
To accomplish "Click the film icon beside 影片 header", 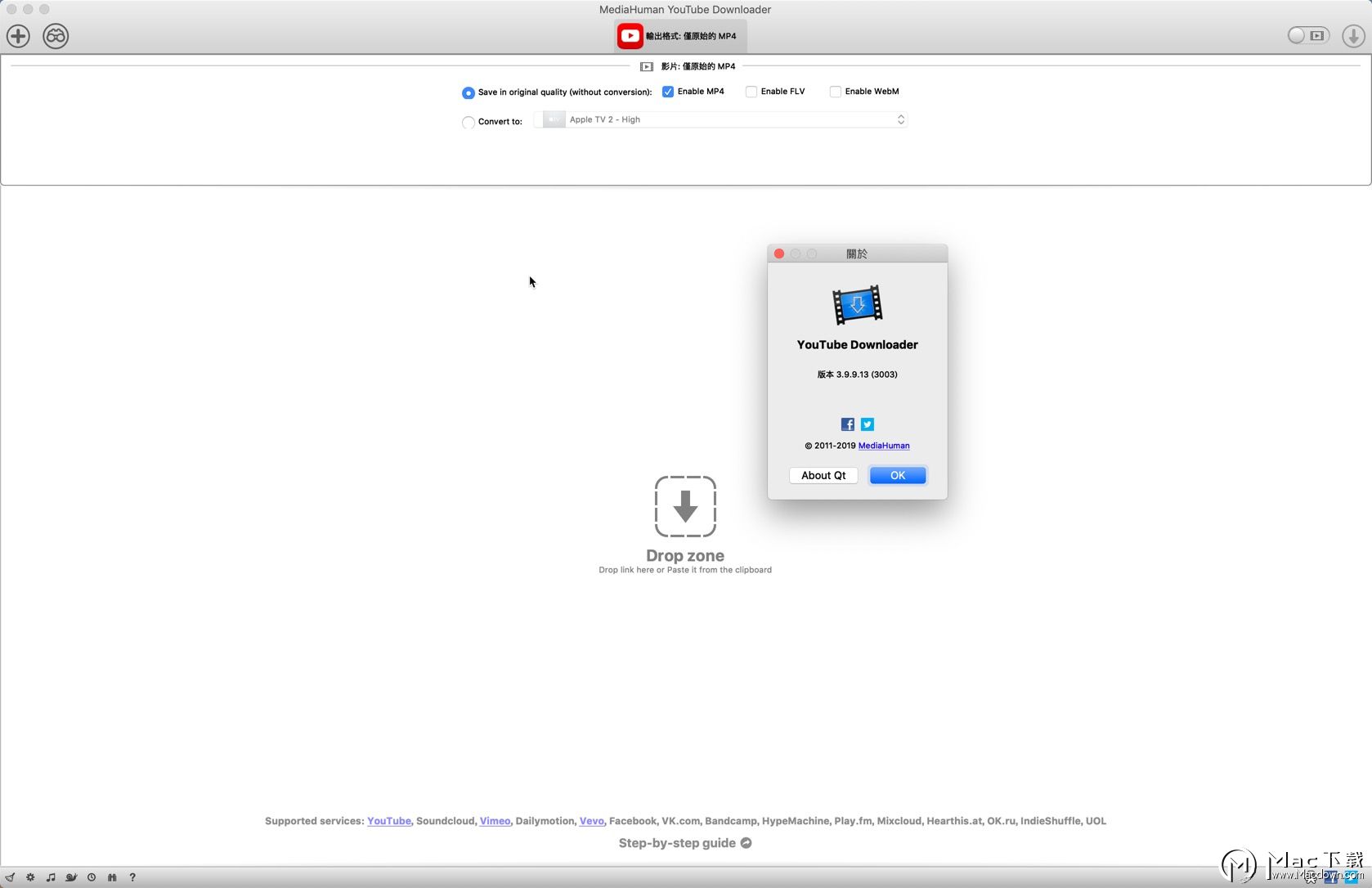I will pyautogui.click(x=647, y=66).
